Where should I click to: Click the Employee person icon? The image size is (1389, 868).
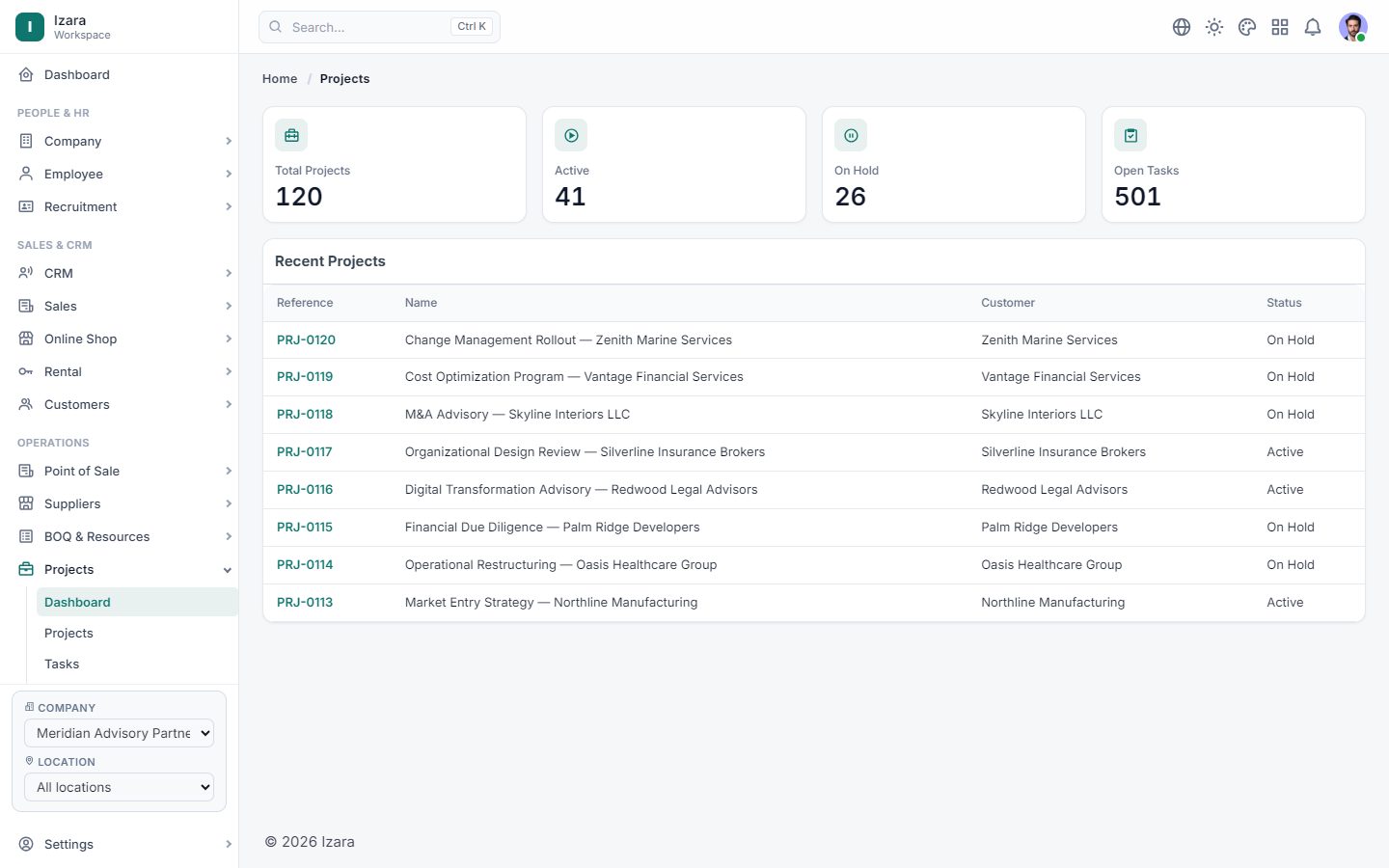point(26,174)
